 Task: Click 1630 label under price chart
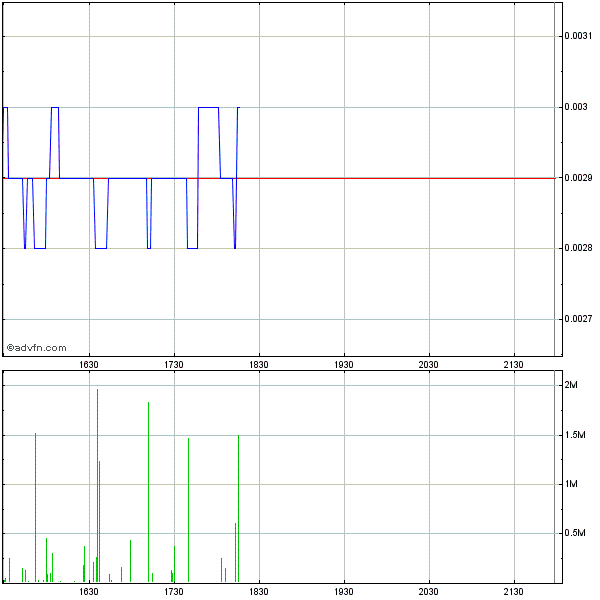tap(89, 365)
